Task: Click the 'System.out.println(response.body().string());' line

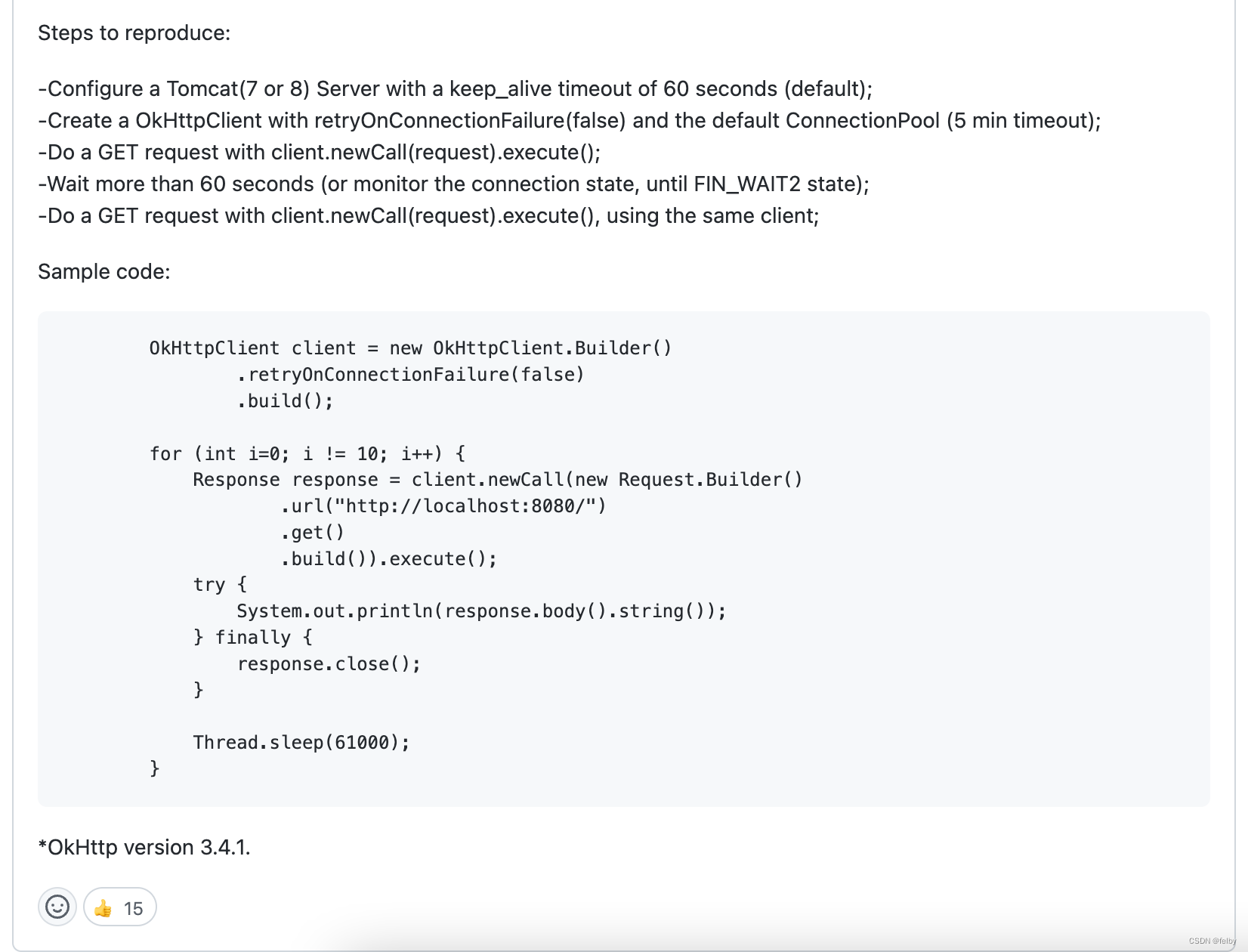Action: 481,611
